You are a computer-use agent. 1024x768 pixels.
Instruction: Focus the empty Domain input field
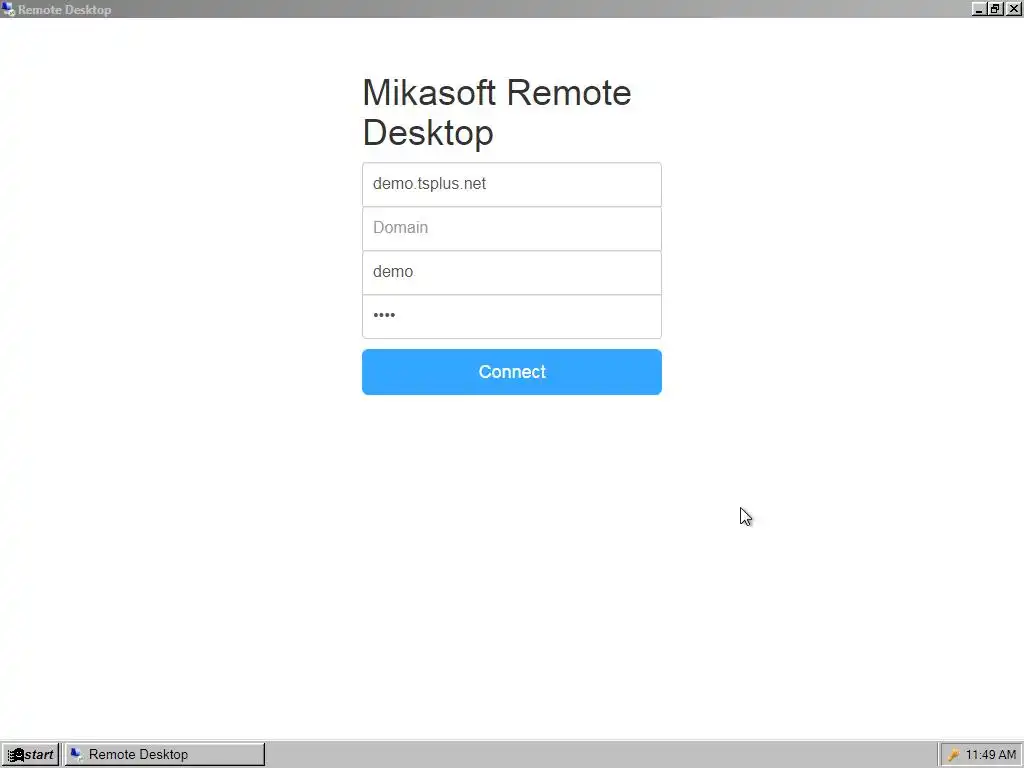click(511, 229)
